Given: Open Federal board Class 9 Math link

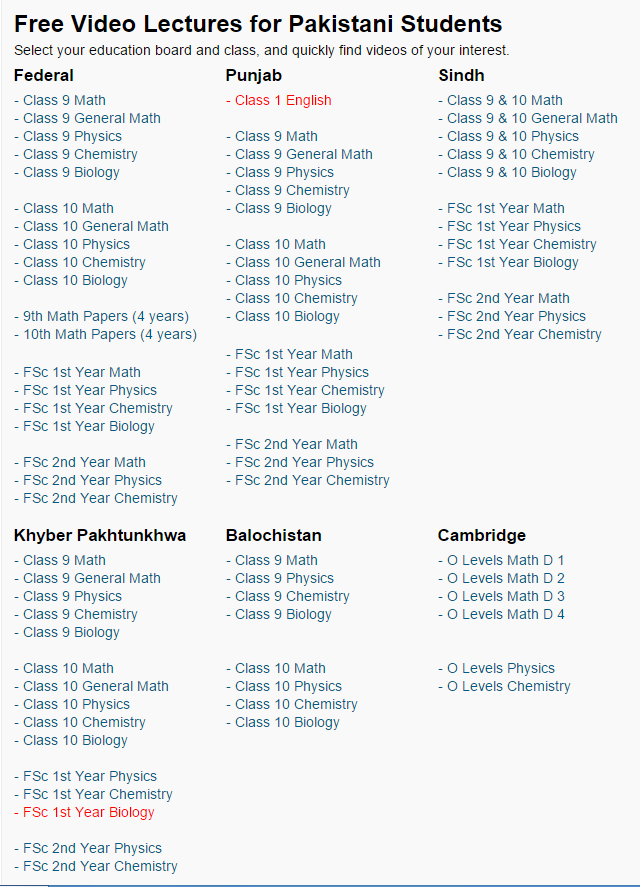Looking at the screenshot, I should pyautogui.click(x=64, y=100).
